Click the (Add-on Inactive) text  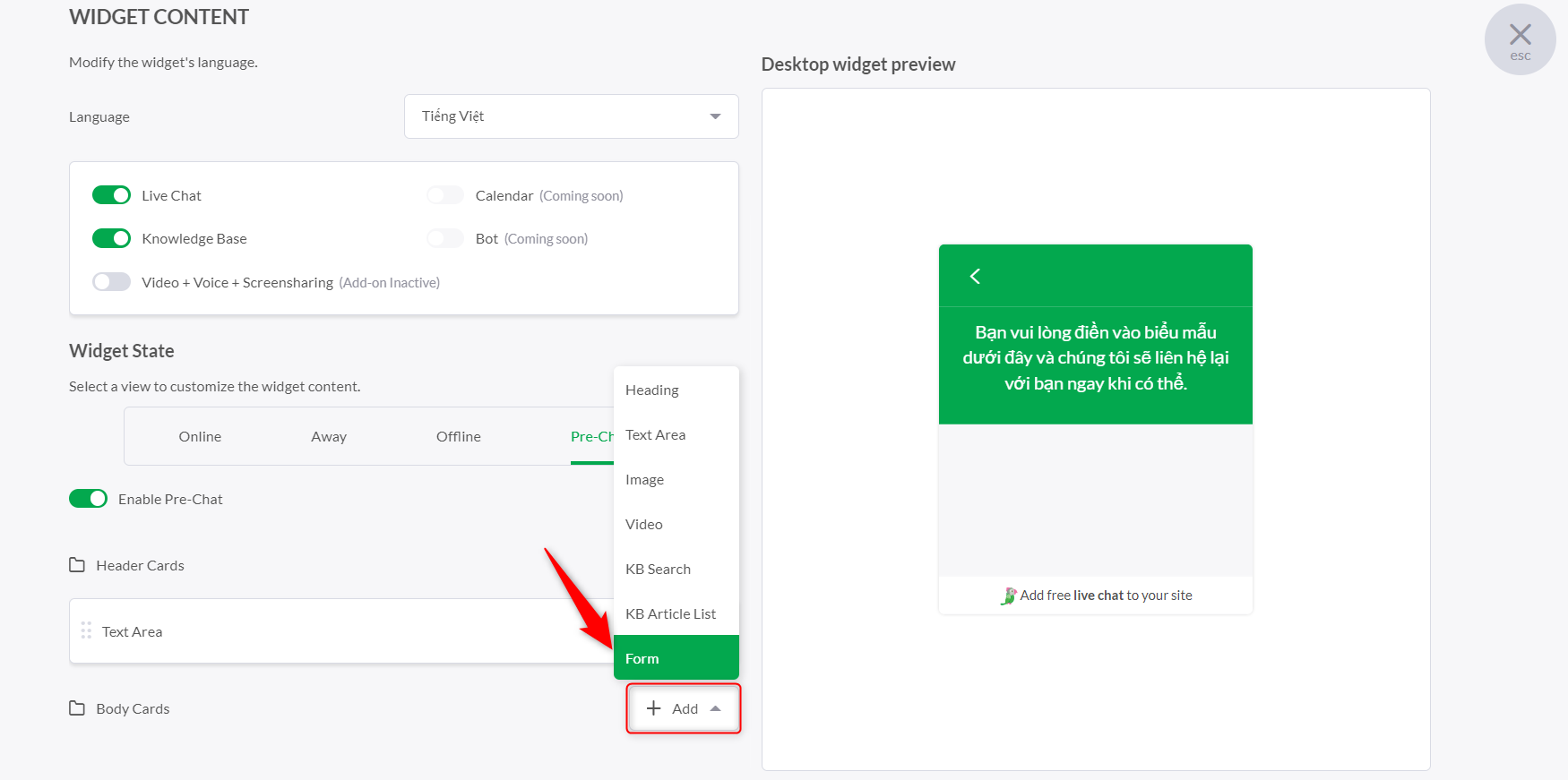[390, 282]
